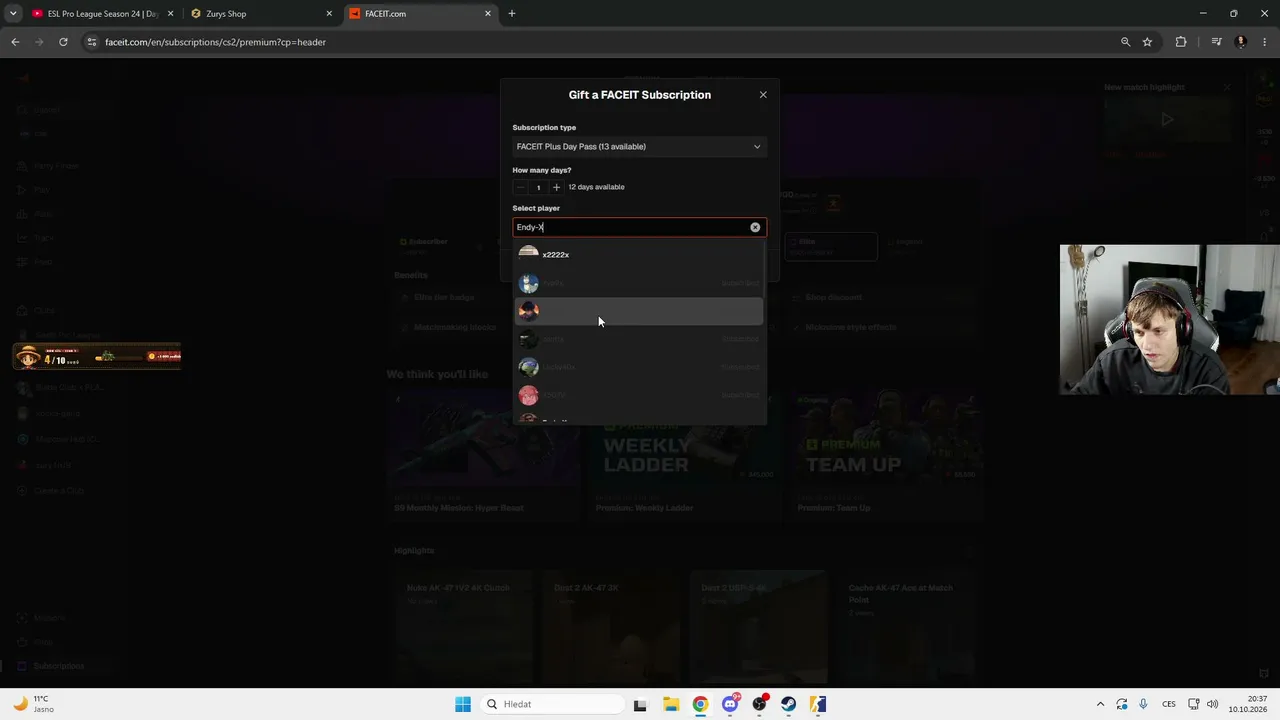The image size is (1280, 720).
Task: Reload the FACEIT page
Action: pos(63,42)
